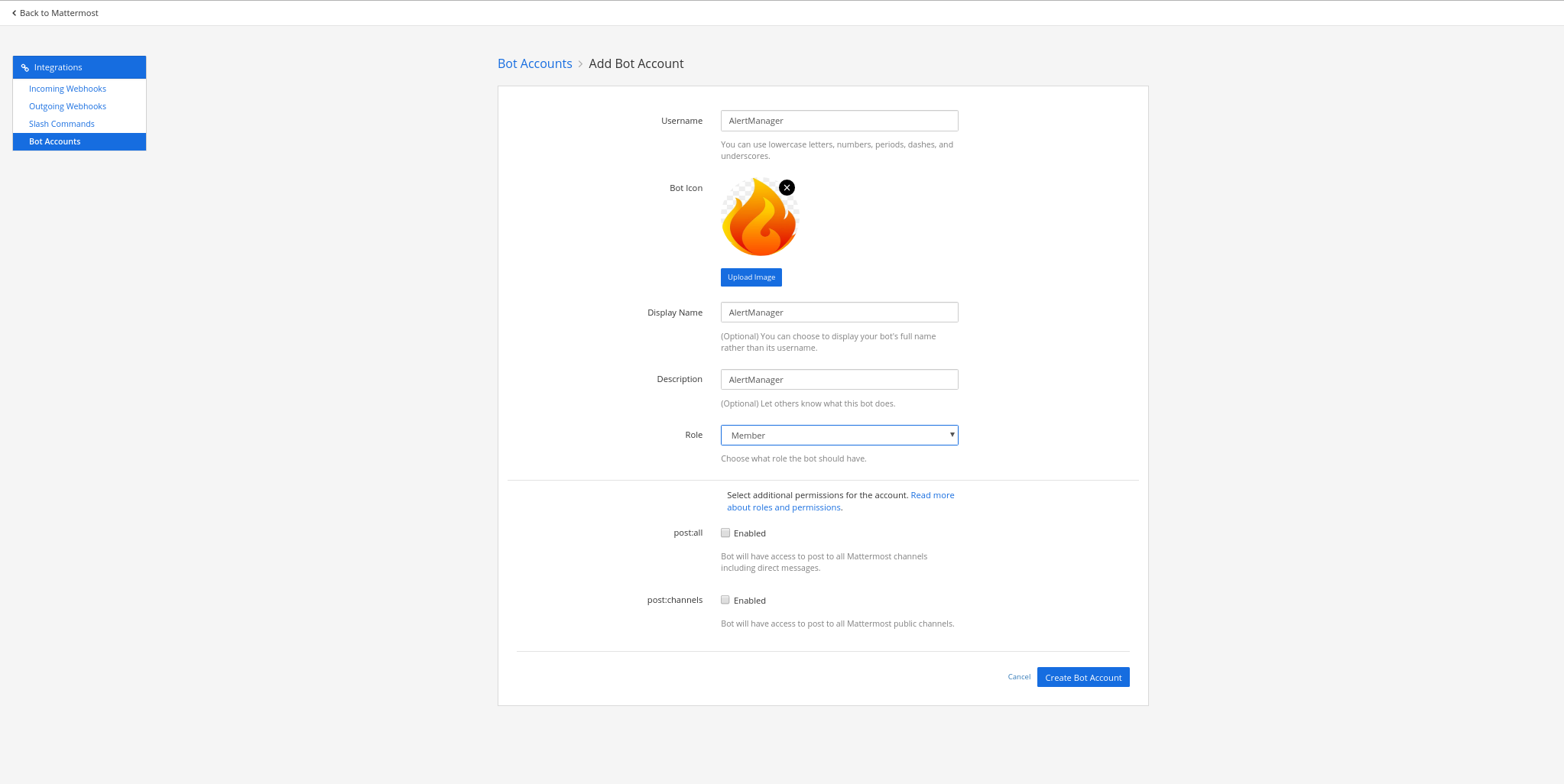Open Incoming Webhooks in sidebar

click(x=67, y=89)
